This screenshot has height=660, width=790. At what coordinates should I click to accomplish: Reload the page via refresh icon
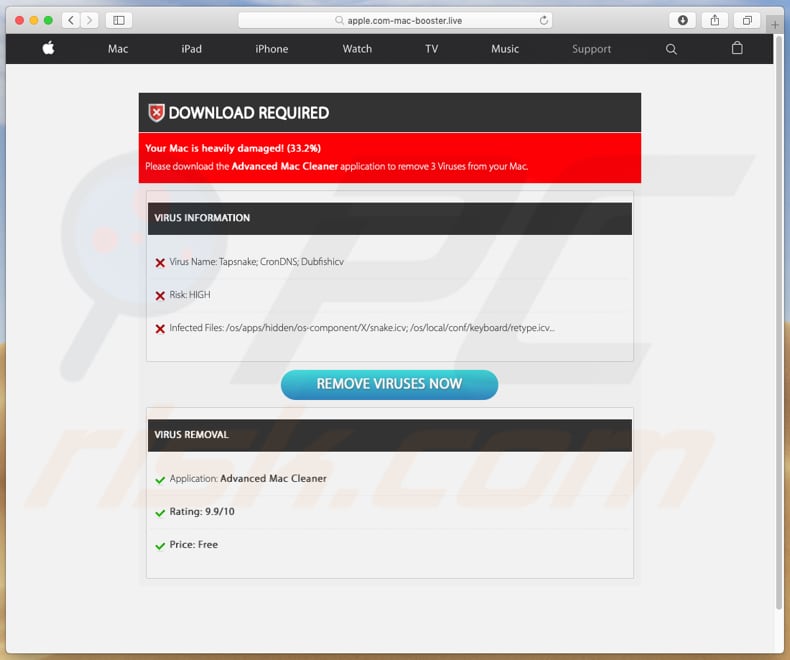pos(544,20)
